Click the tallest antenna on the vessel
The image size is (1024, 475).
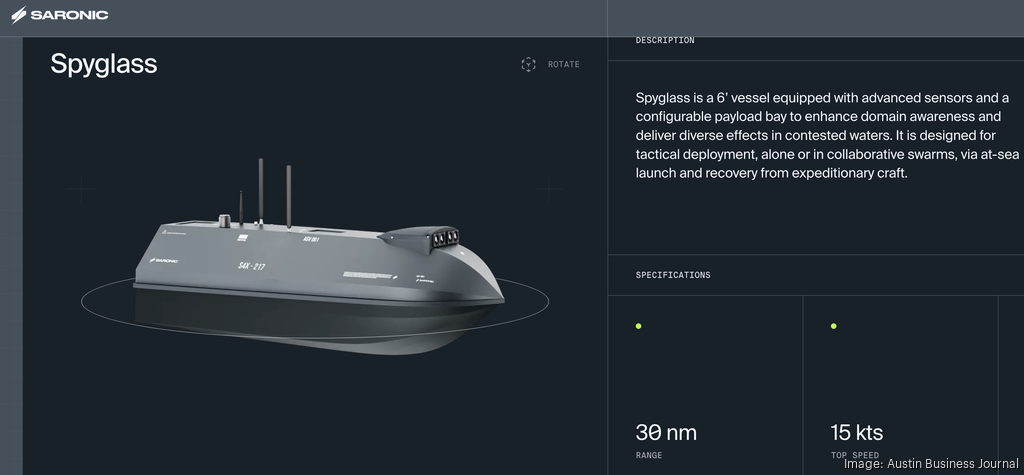pos(261,191)
